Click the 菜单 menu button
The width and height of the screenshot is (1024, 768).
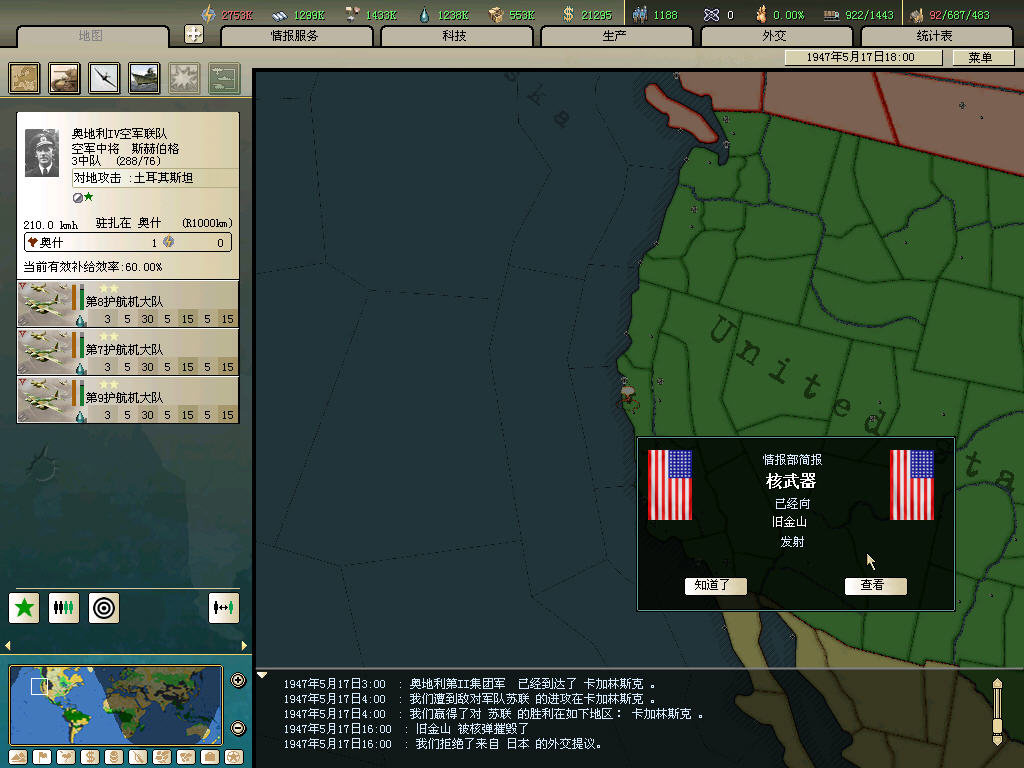982,57
